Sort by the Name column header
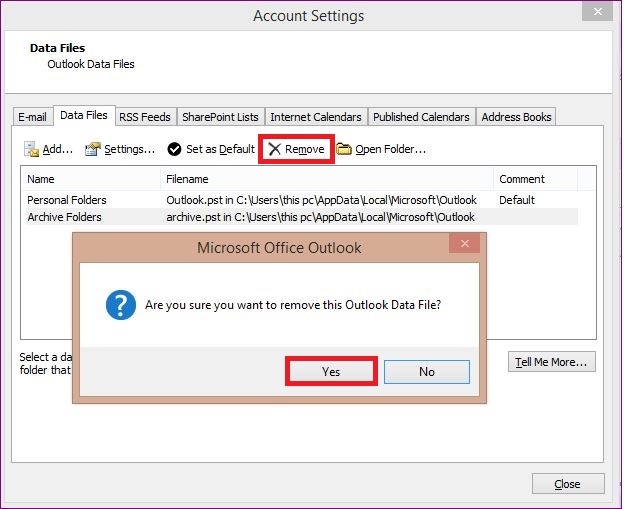Viewport: 624px width, 509px height. [93, 179]
